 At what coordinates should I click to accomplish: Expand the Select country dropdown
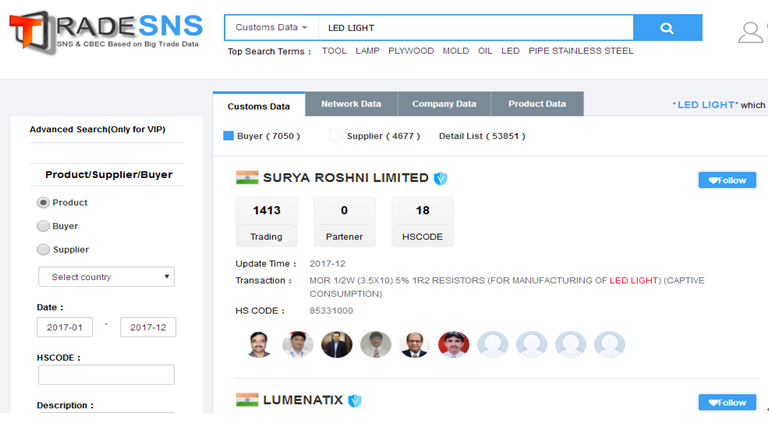point(106,277)
